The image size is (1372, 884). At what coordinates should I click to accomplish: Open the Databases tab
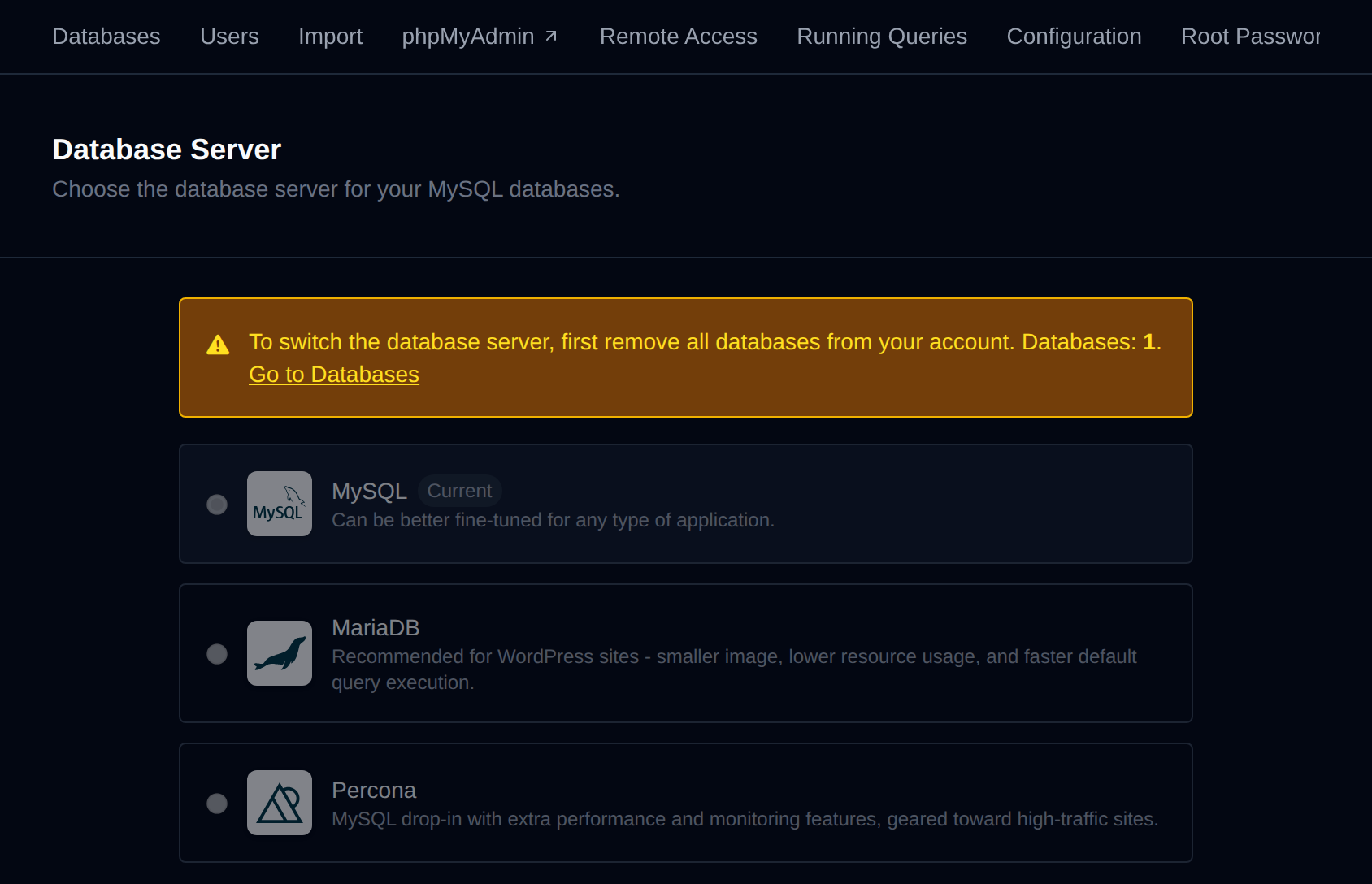(106, 37)
